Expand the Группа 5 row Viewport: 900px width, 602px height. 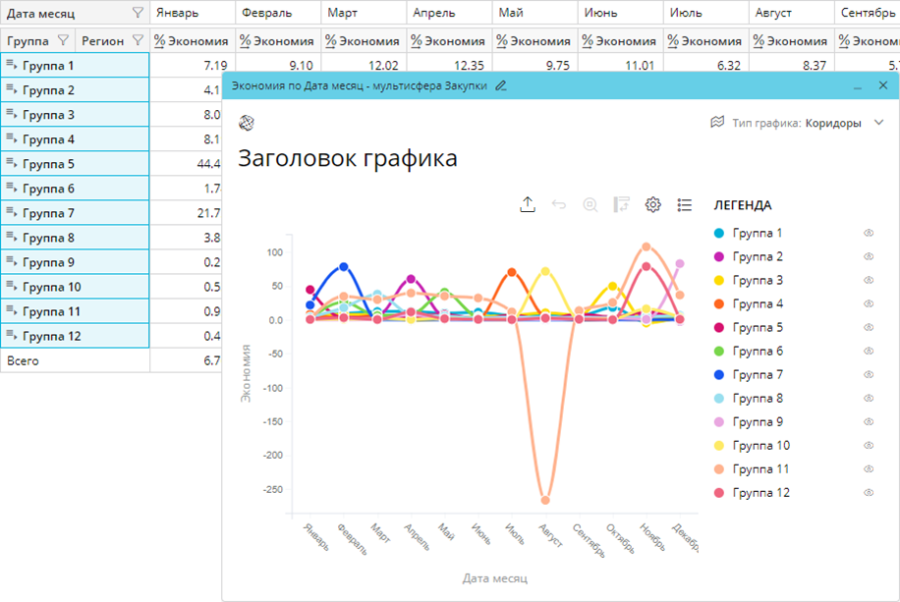tap(12, 163)
